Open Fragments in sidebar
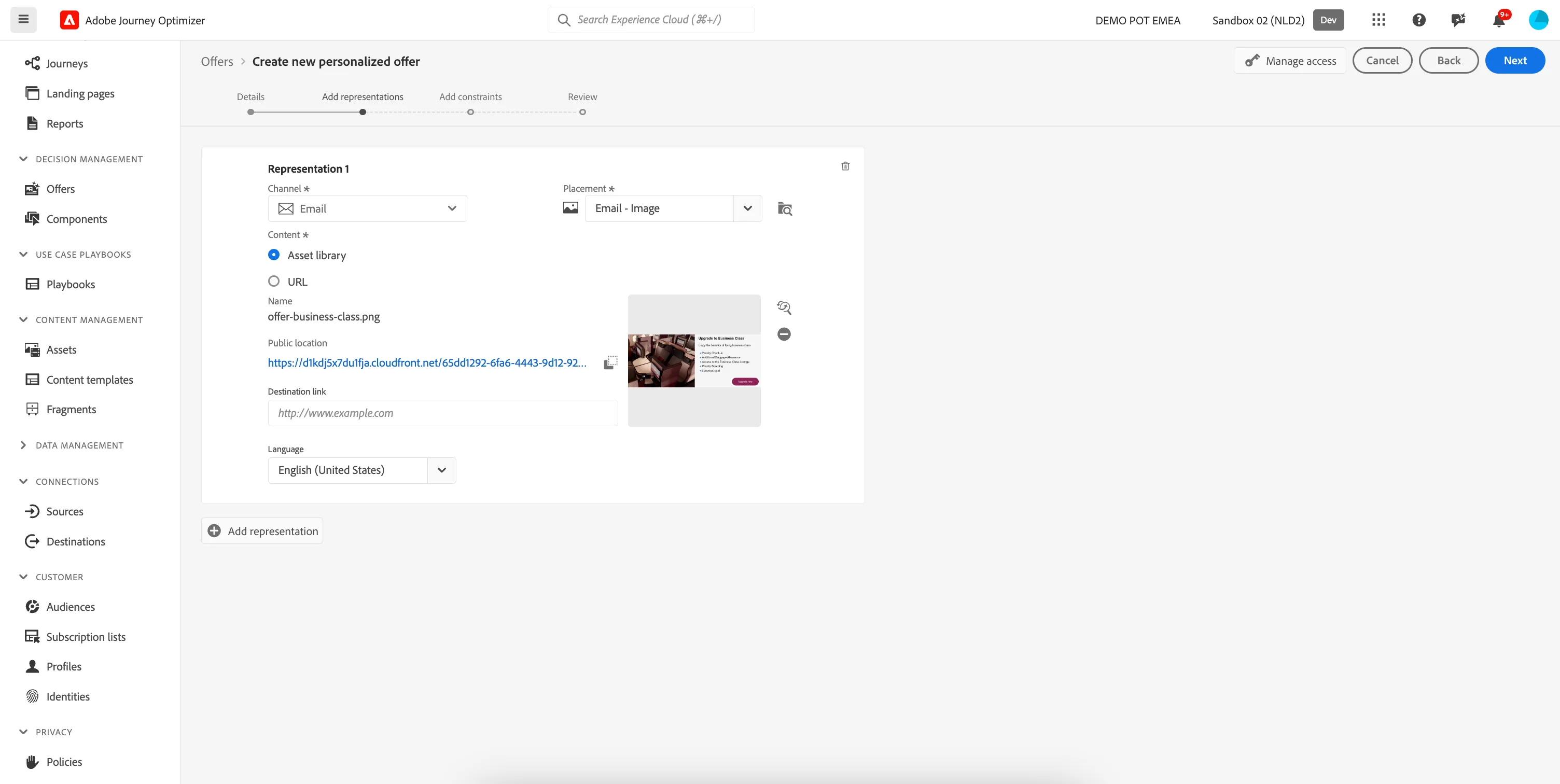The image size is (1560, 784). coord(71,409)
